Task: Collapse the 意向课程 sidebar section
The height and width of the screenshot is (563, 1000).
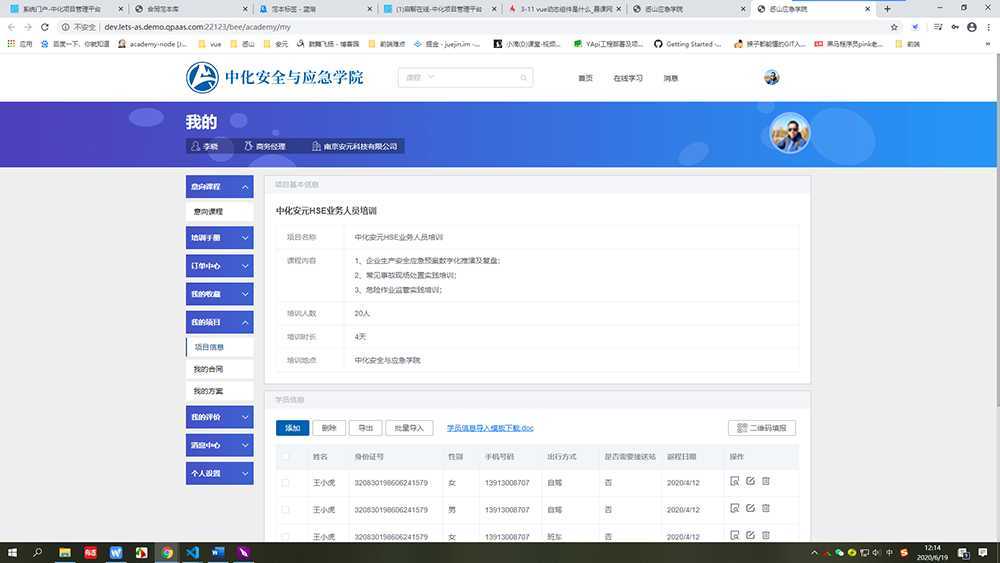Action: 219,187
